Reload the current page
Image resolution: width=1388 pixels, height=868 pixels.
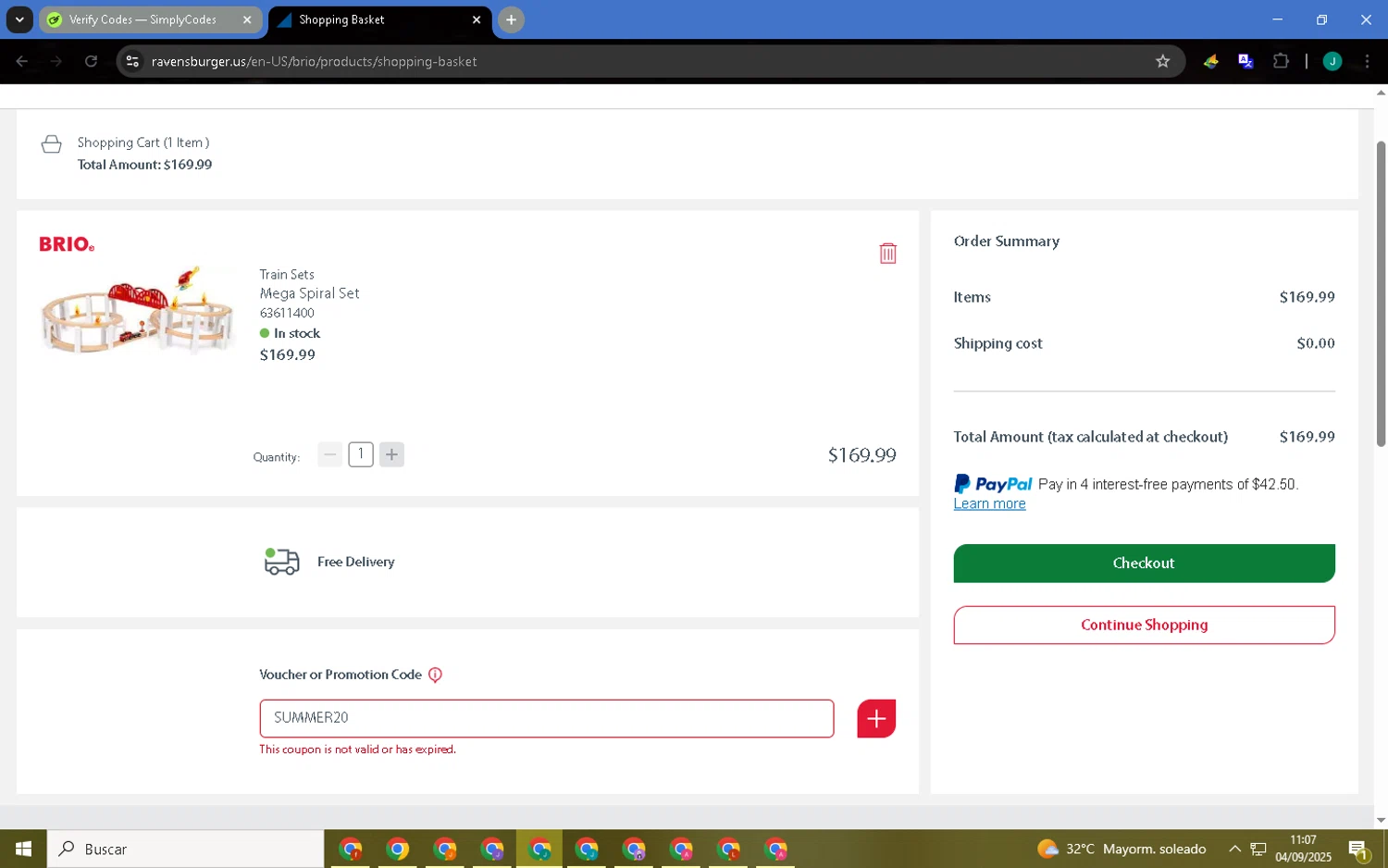[91, 61]
